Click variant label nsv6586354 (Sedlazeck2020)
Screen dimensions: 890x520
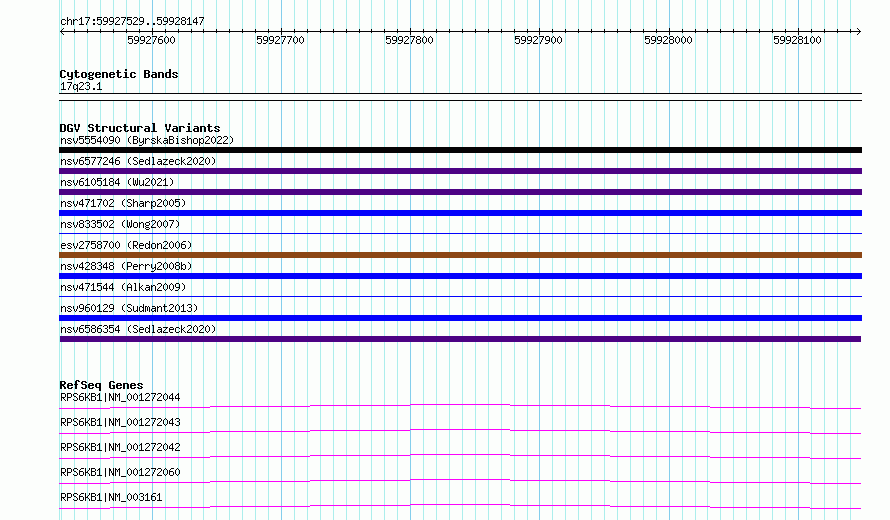[x=138, y=329]
